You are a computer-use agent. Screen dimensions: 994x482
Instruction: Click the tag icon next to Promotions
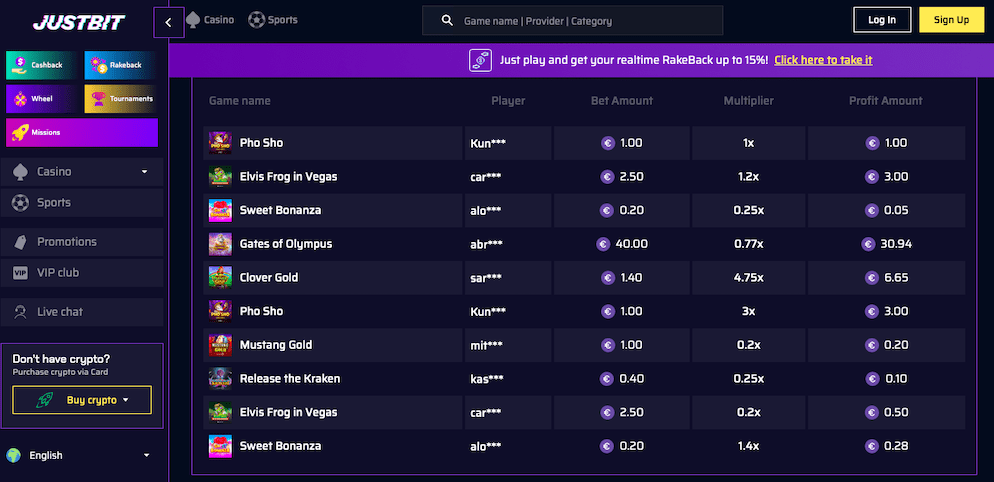[20, 242]
